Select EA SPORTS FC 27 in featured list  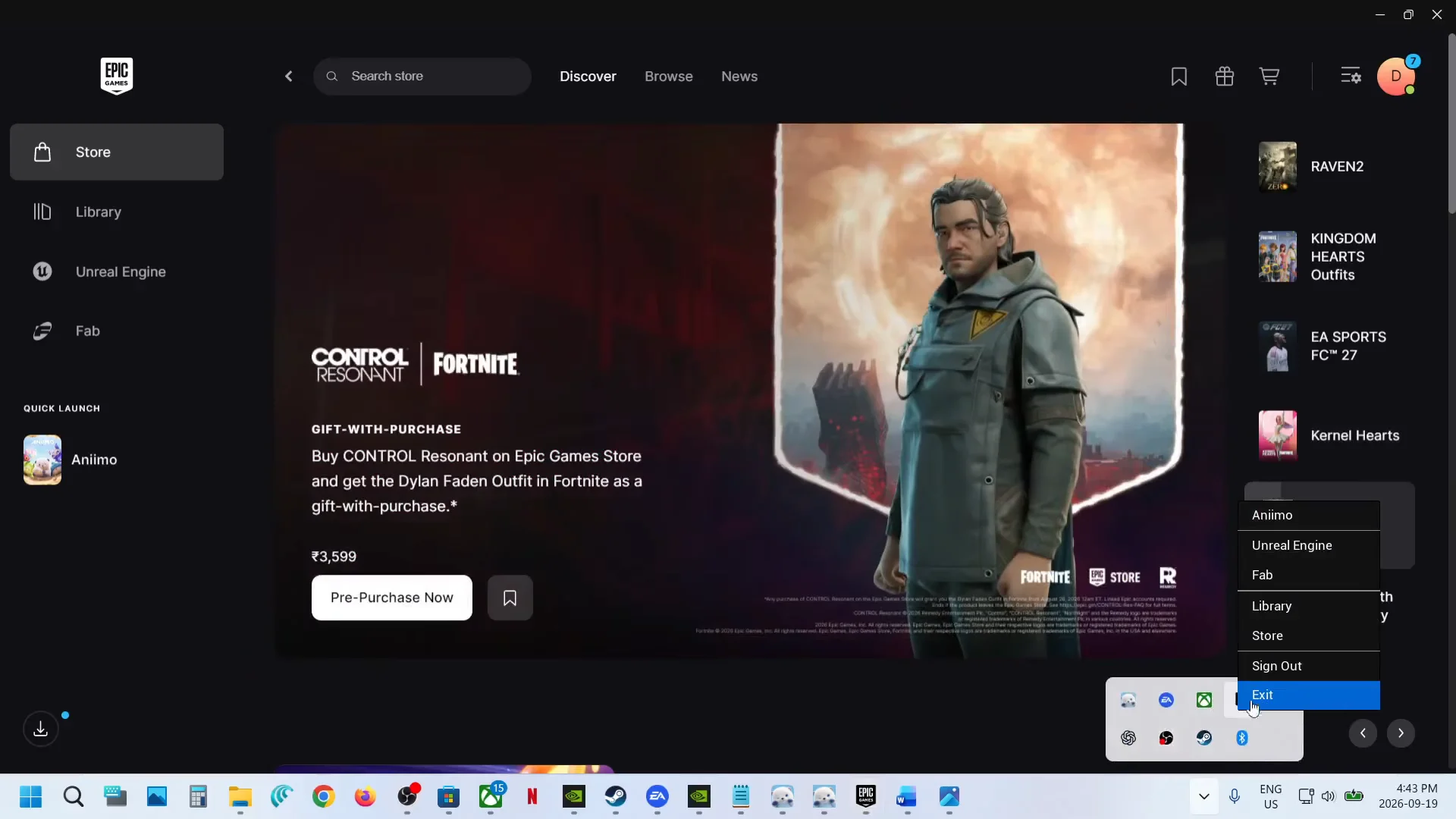point(1329,346)
